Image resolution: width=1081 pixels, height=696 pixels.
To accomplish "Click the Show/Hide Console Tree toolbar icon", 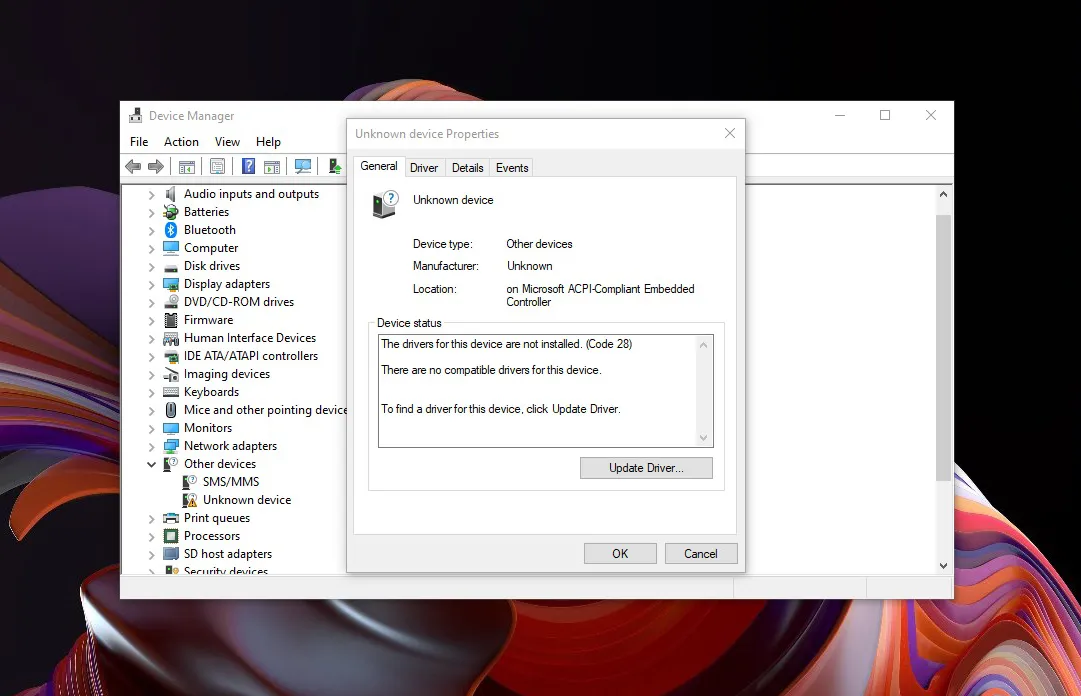I will point(187,166).
